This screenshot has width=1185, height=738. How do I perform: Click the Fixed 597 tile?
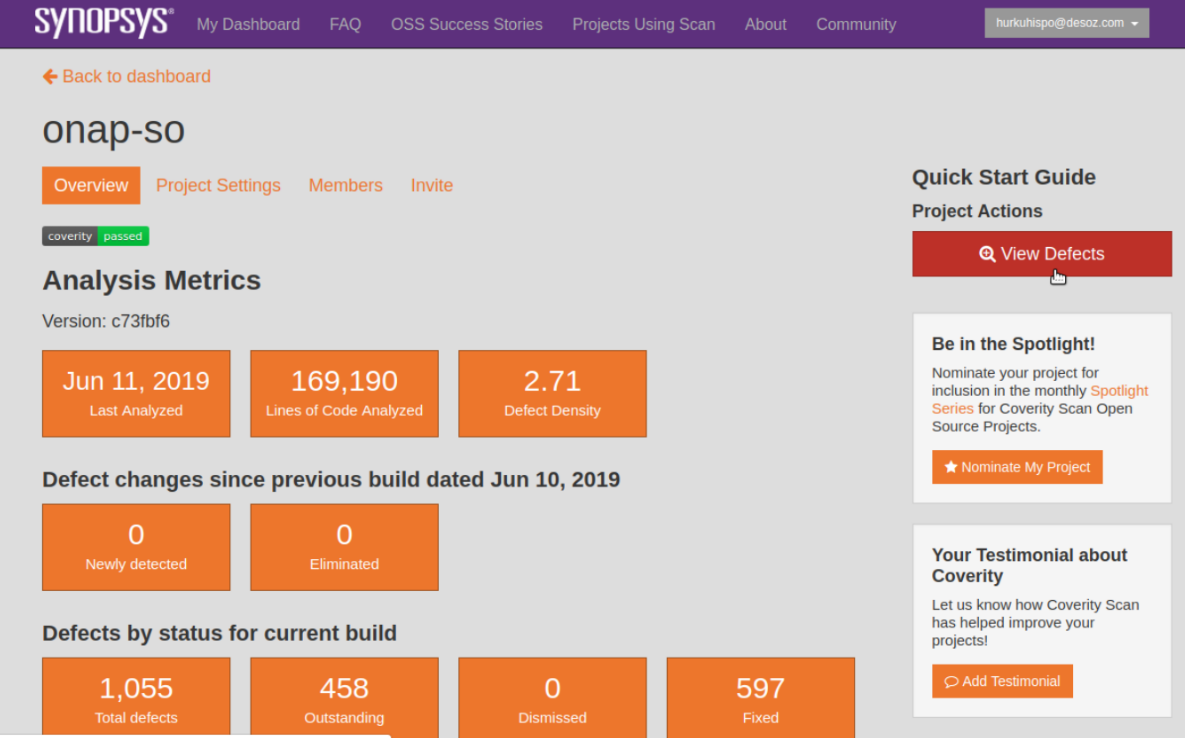pos(760,697)
